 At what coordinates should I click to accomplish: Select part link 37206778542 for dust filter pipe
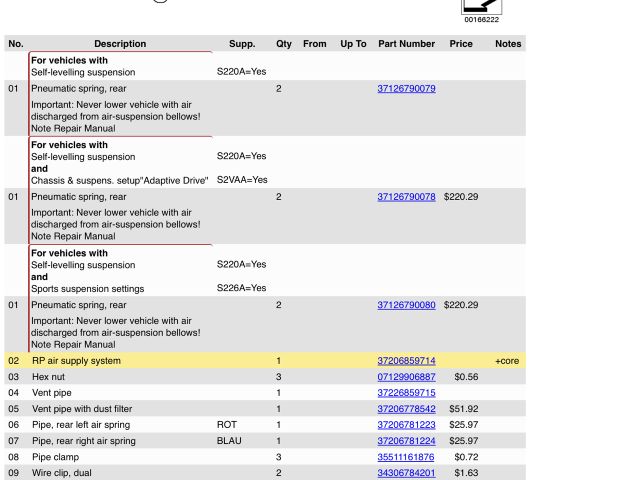pyautogui.click(x=406, y=409)
